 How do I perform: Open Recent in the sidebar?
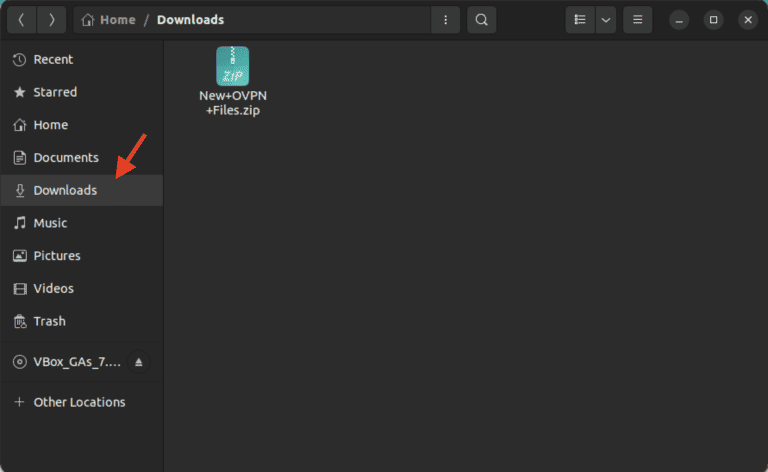pyautogui.click(x=53, y=60)
